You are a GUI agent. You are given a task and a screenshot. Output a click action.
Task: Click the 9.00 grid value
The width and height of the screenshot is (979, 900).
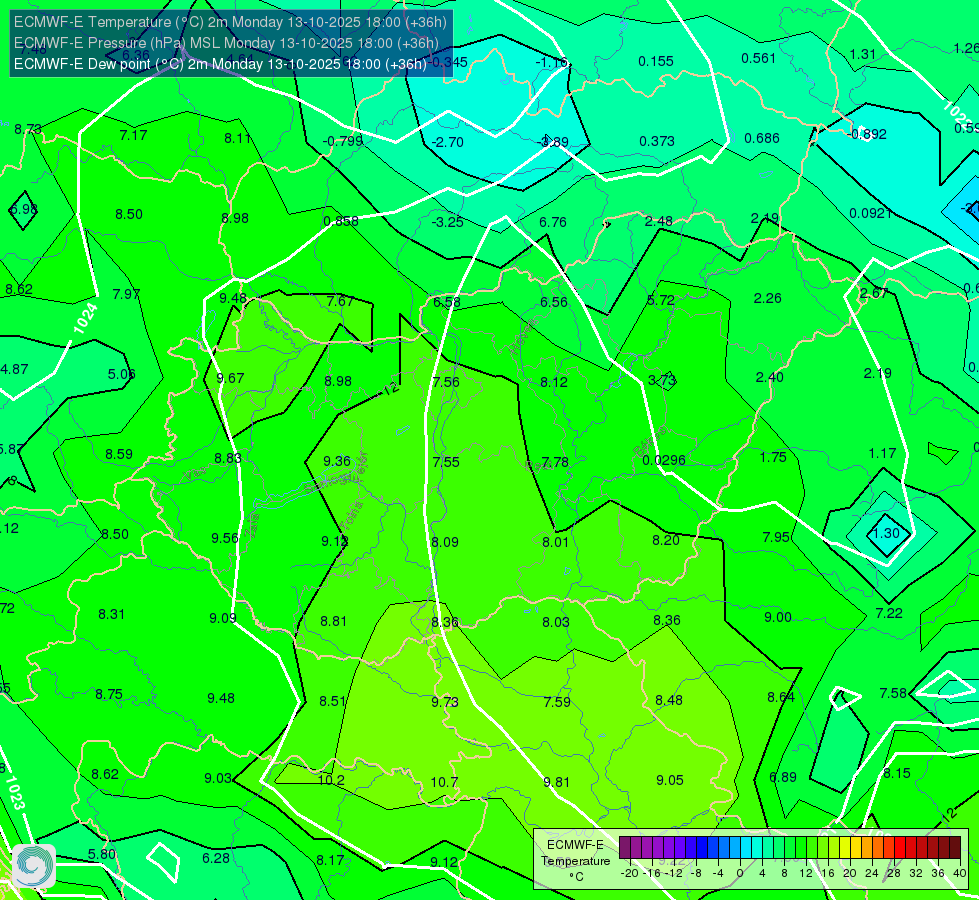click(778, 617)
